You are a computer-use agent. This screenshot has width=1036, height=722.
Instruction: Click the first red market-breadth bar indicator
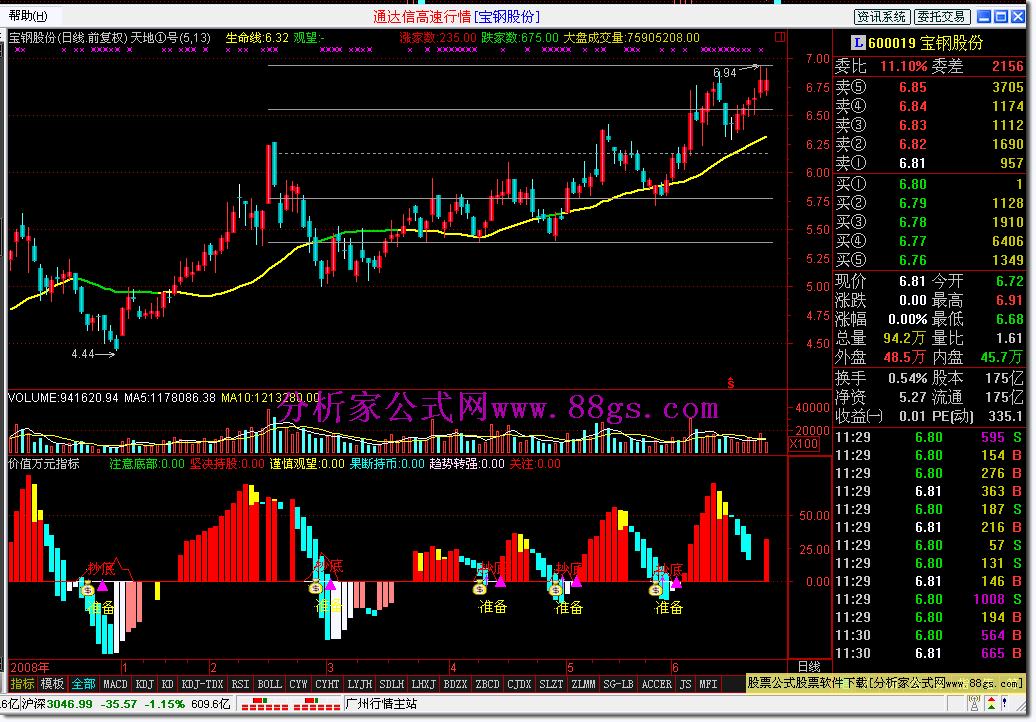pos(265,705)
